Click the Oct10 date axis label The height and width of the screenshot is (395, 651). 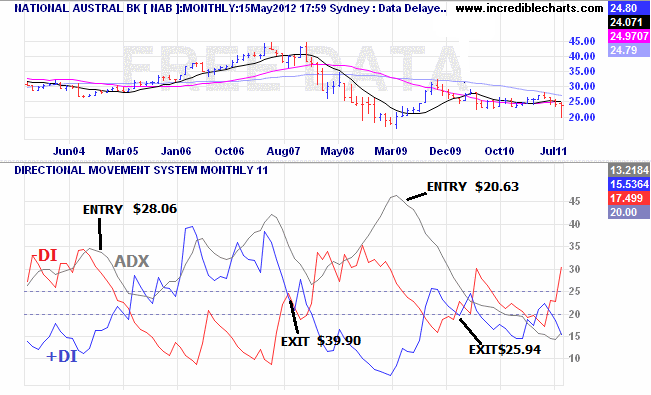click(x=499, y=151)
